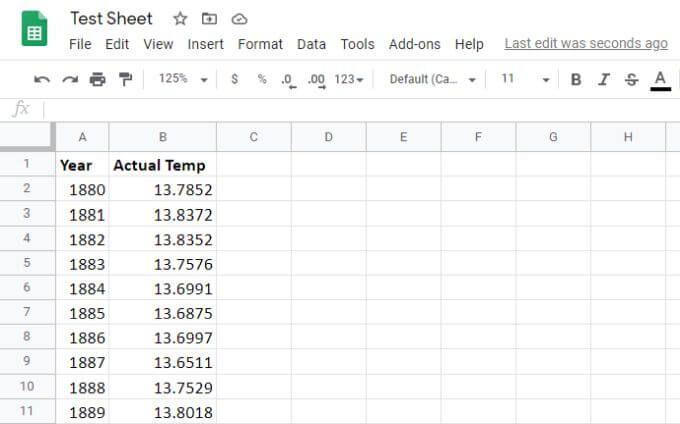The height and width of the screenshot is (424, 680).
Task: Open the Default font family dropdown
Action: (x=432, y=79)
